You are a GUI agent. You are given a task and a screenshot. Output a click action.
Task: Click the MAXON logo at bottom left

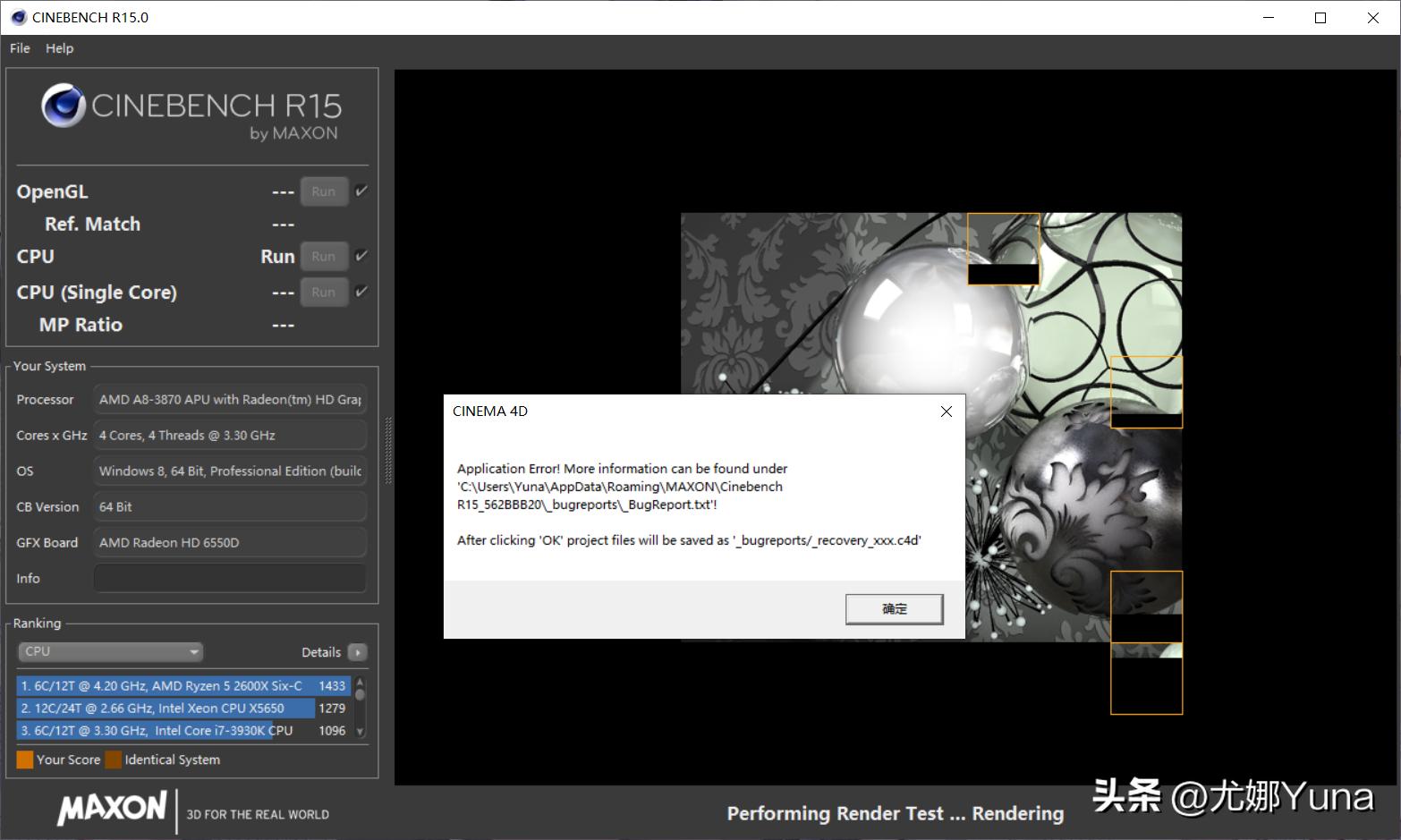tap(112, 808)
